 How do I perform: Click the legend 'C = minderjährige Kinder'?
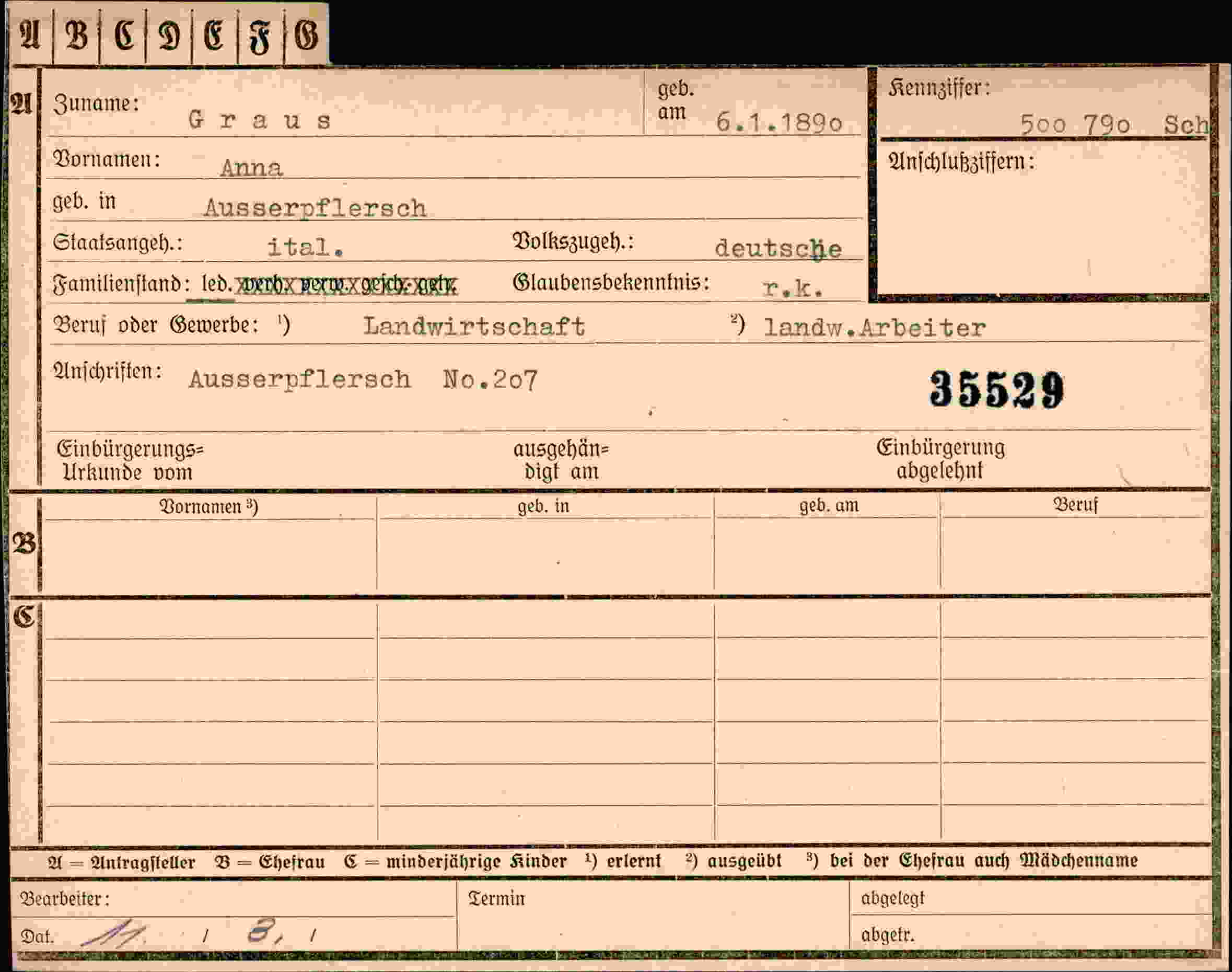(455, 861)
